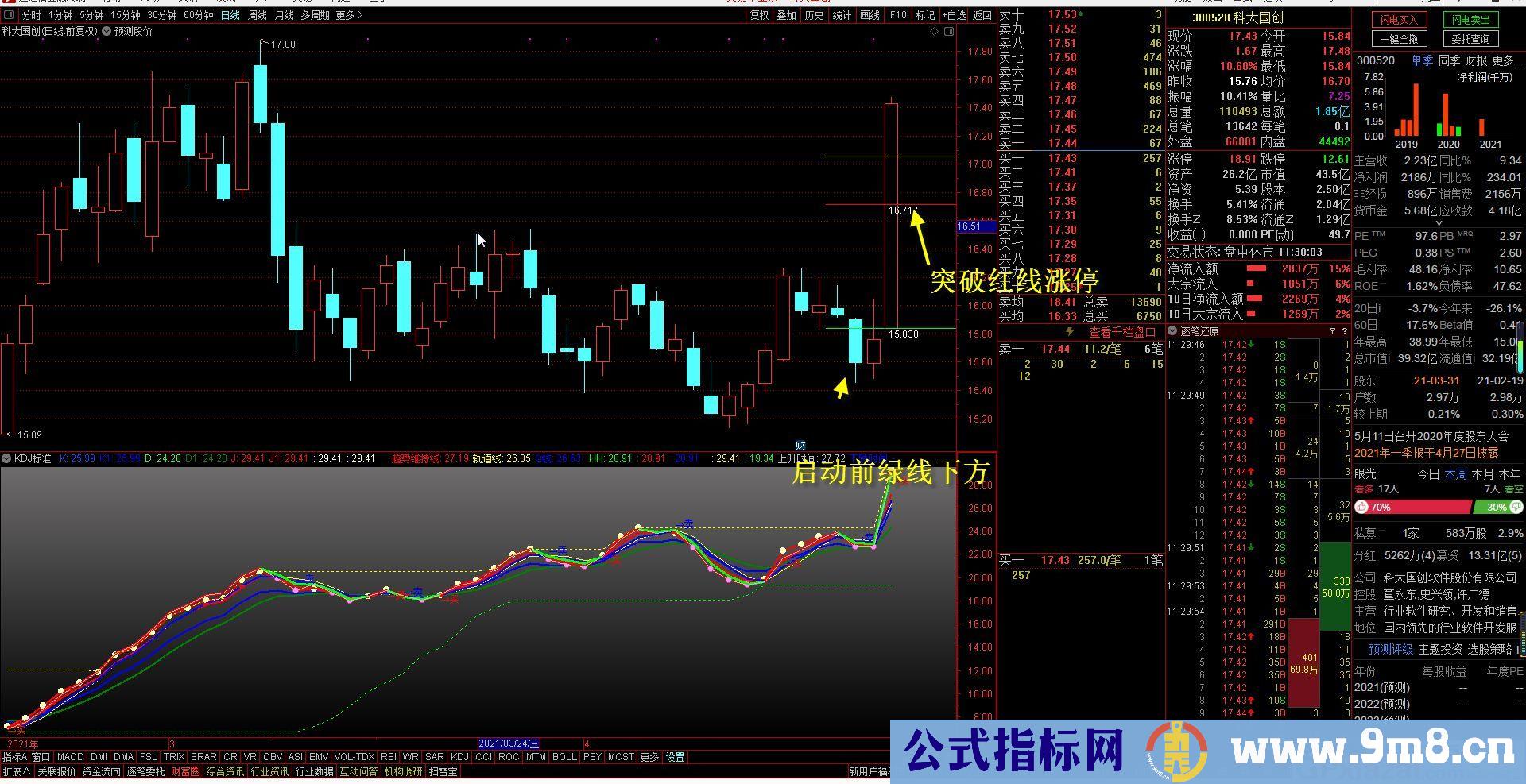
Task: Click the 查看千档盘口 link
Action: [x=1122, y=332]
